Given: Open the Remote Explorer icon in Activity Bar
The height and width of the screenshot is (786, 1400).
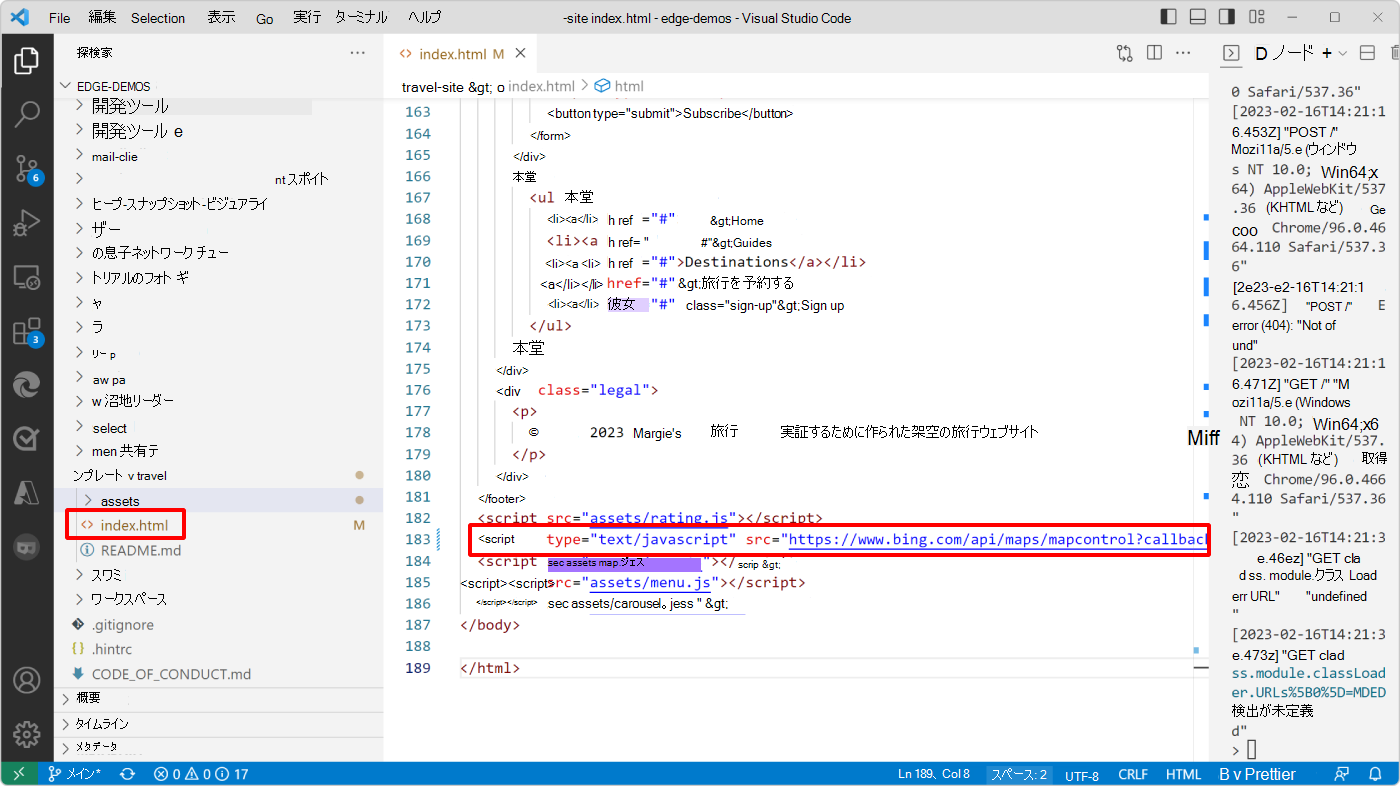Looking at the screenshot, I should 27,277.
